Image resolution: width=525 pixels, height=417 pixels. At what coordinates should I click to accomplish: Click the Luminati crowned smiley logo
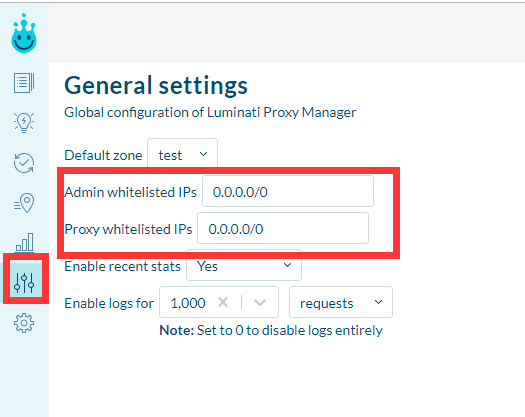point(24,33)
